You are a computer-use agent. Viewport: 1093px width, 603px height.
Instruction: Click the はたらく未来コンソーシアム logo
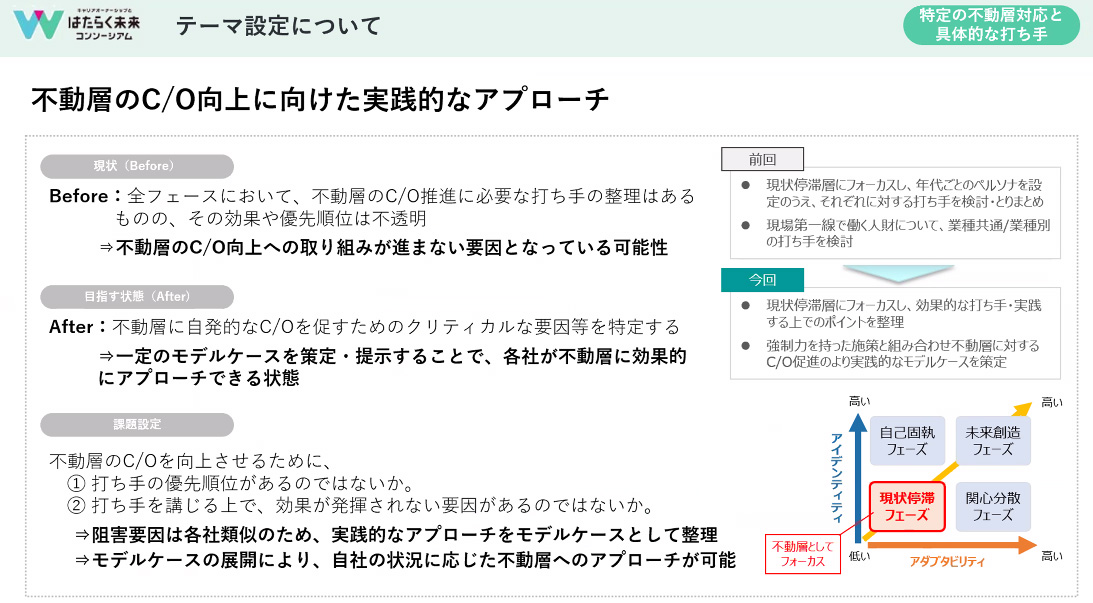(76, 25)
